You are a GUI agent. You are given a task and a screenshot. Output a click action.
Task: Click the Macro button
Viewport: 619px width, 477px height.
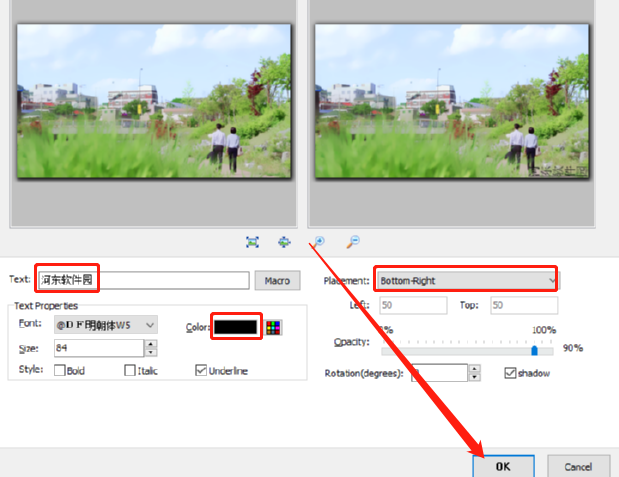coord(277,281)
